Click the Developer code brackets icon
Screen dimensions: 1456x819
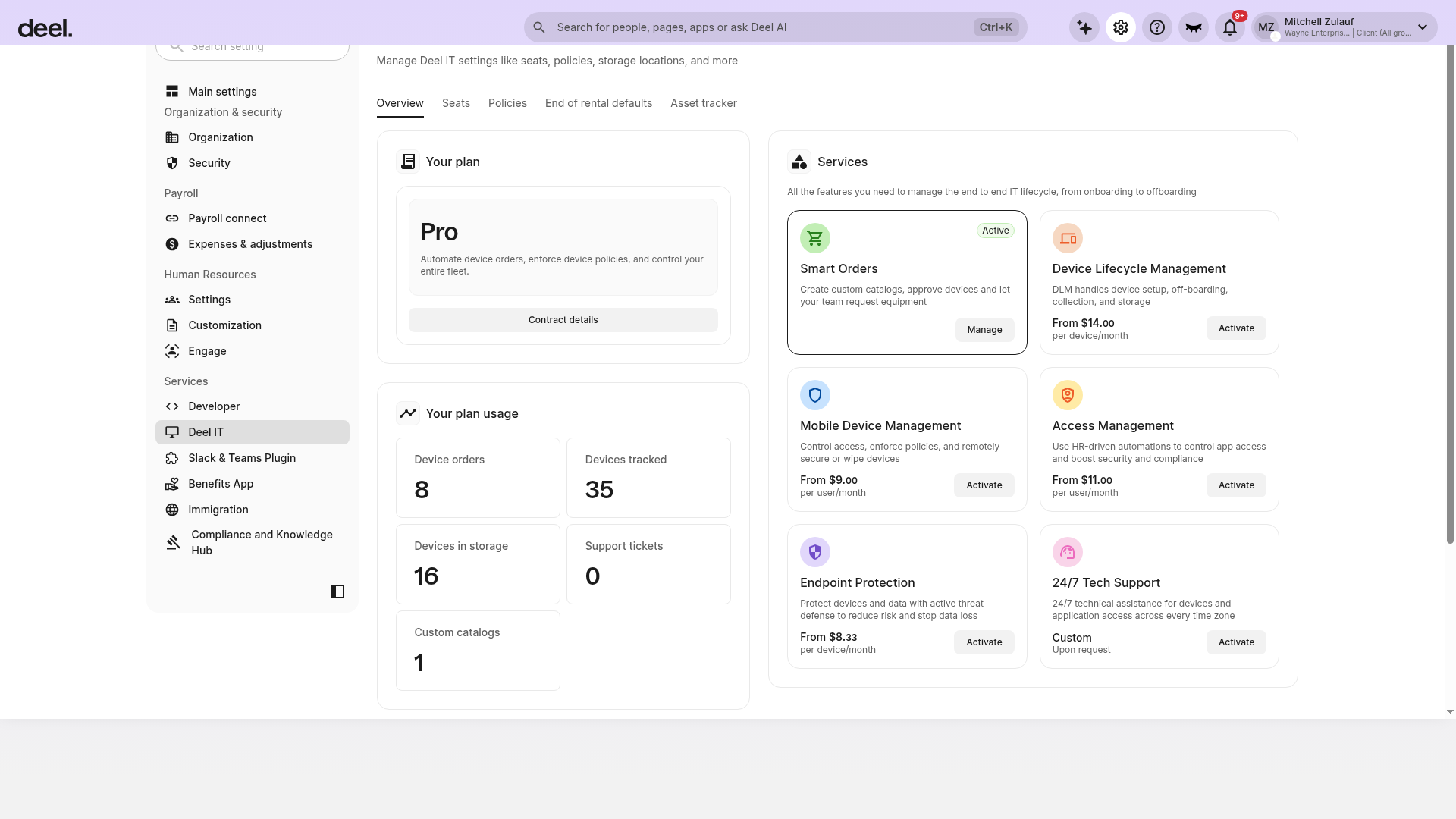[x=172, y=406]
